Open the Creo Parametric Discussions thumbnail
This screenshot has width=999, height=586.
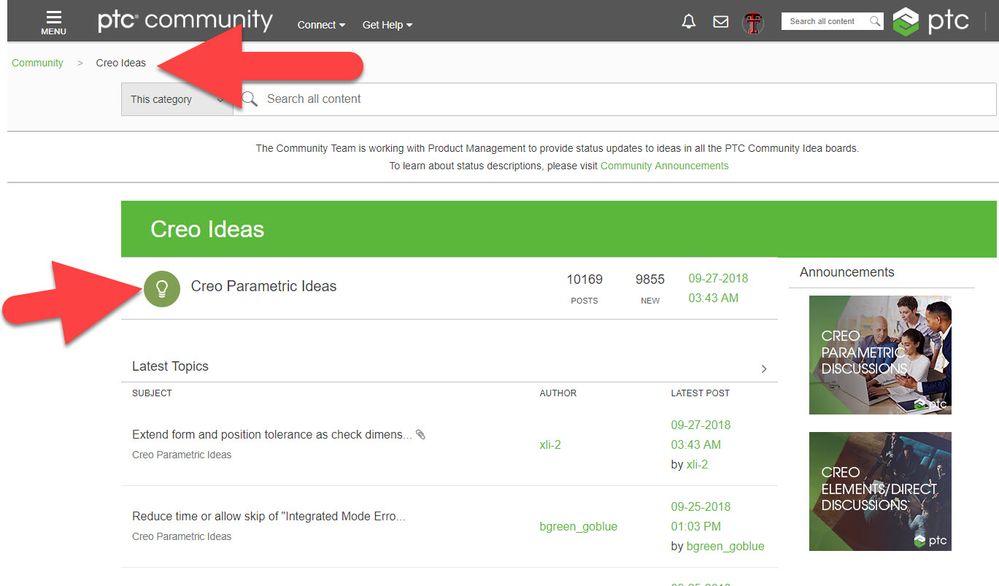coord(880,355)
